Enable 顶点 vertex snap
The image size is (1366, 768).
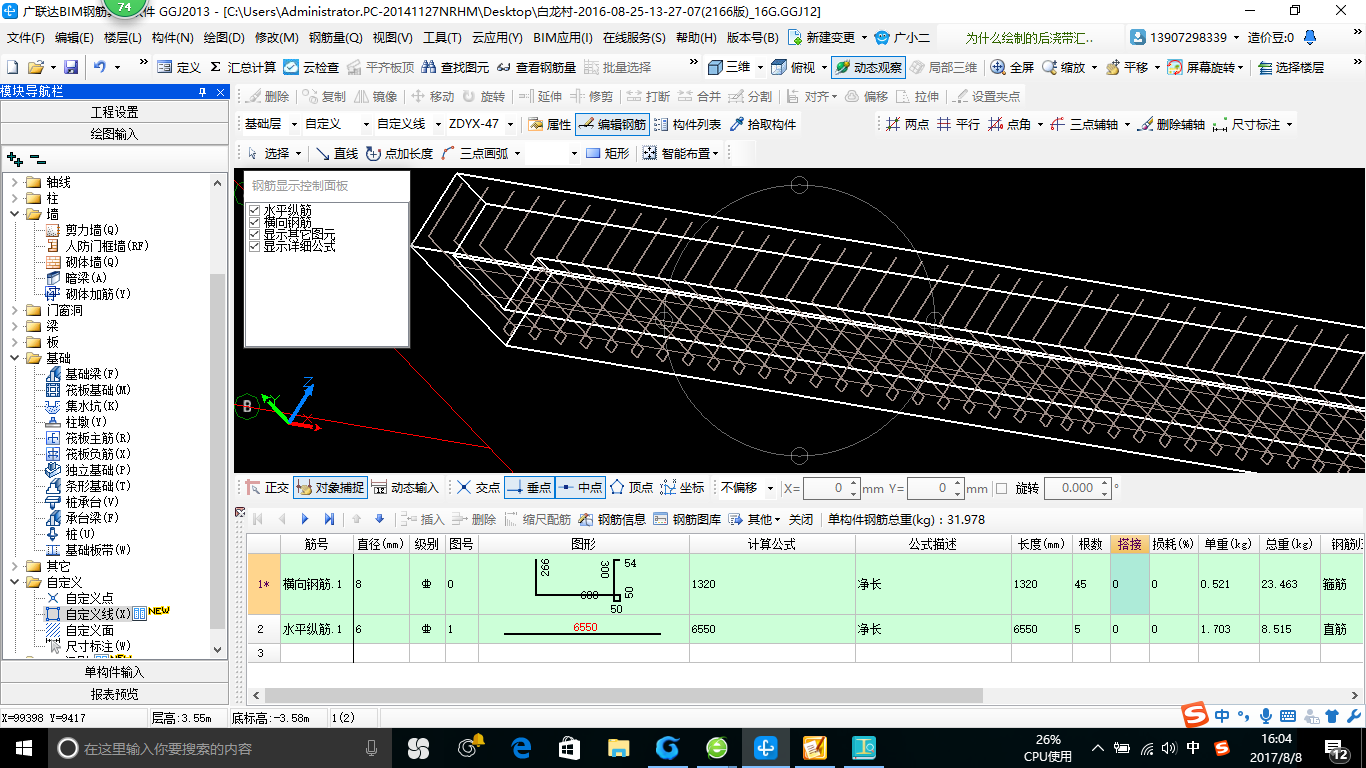coord(631,488)
